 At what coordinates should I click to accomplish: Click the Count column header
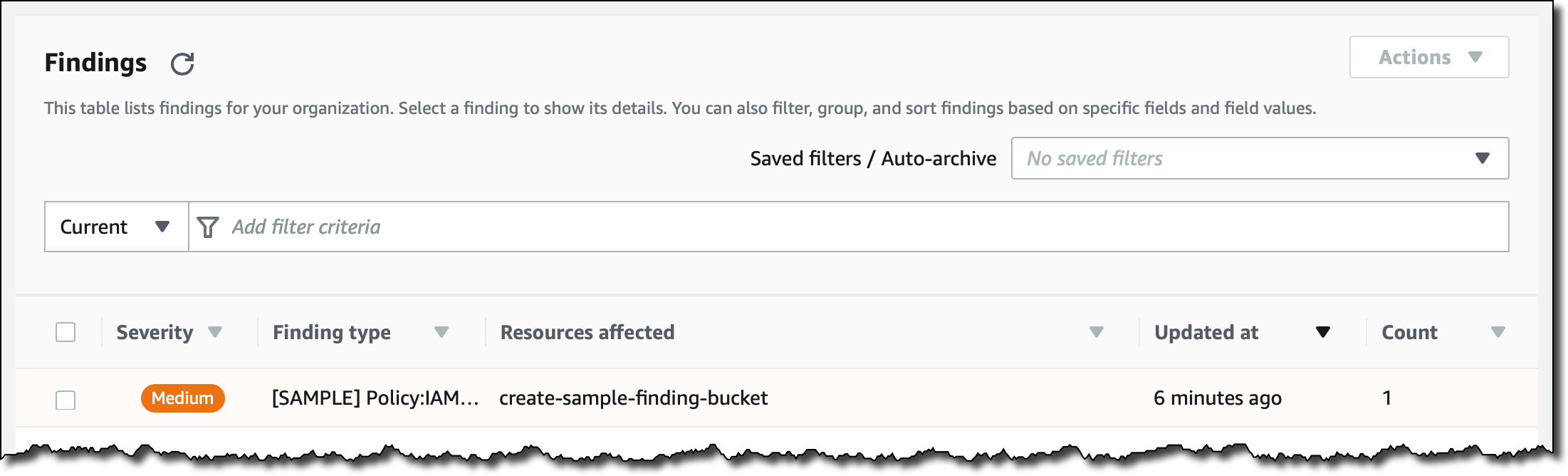click(x=1409, y=332)
